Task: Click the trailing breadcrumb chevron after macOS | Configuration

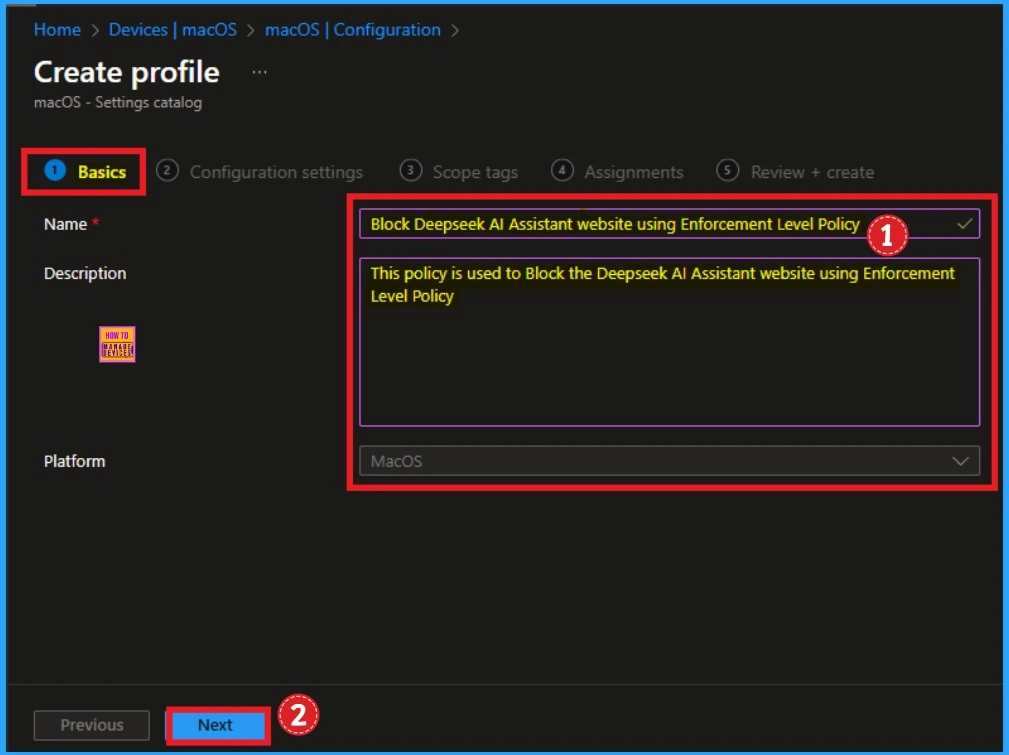Action: point(456,30)
